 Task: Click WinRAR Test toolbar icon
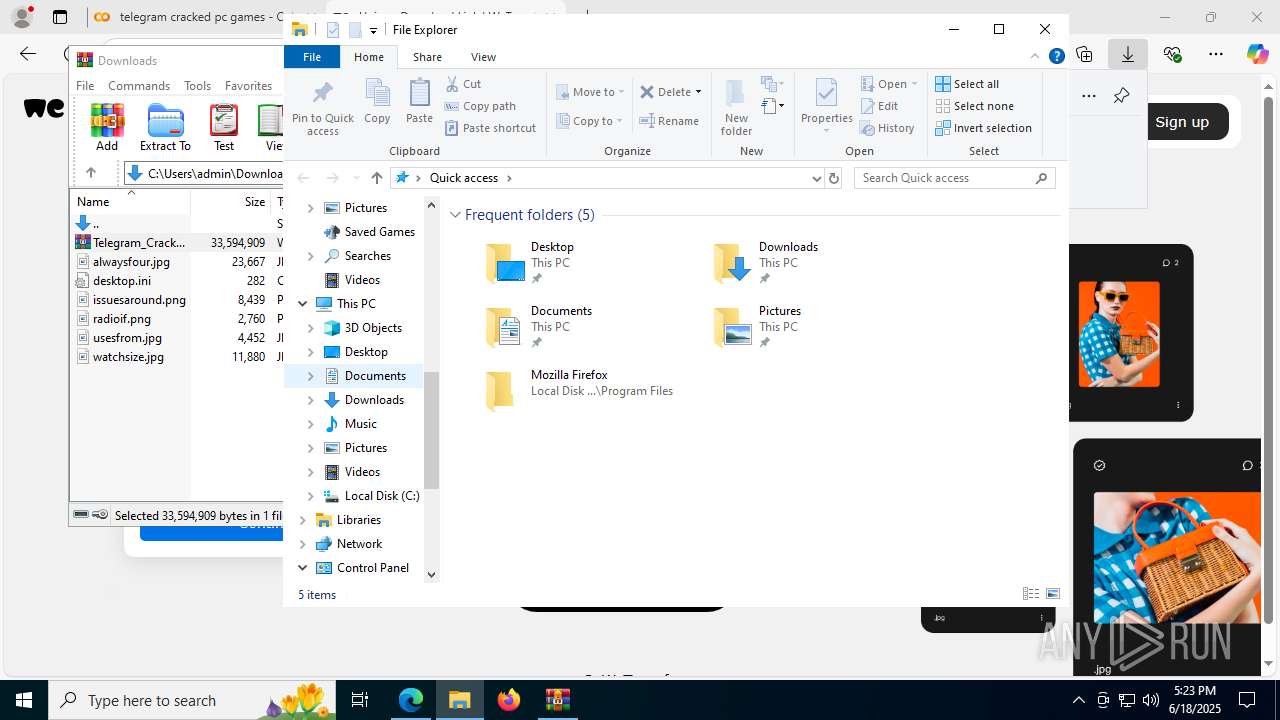pyautogui.click(x=224, y=128)
